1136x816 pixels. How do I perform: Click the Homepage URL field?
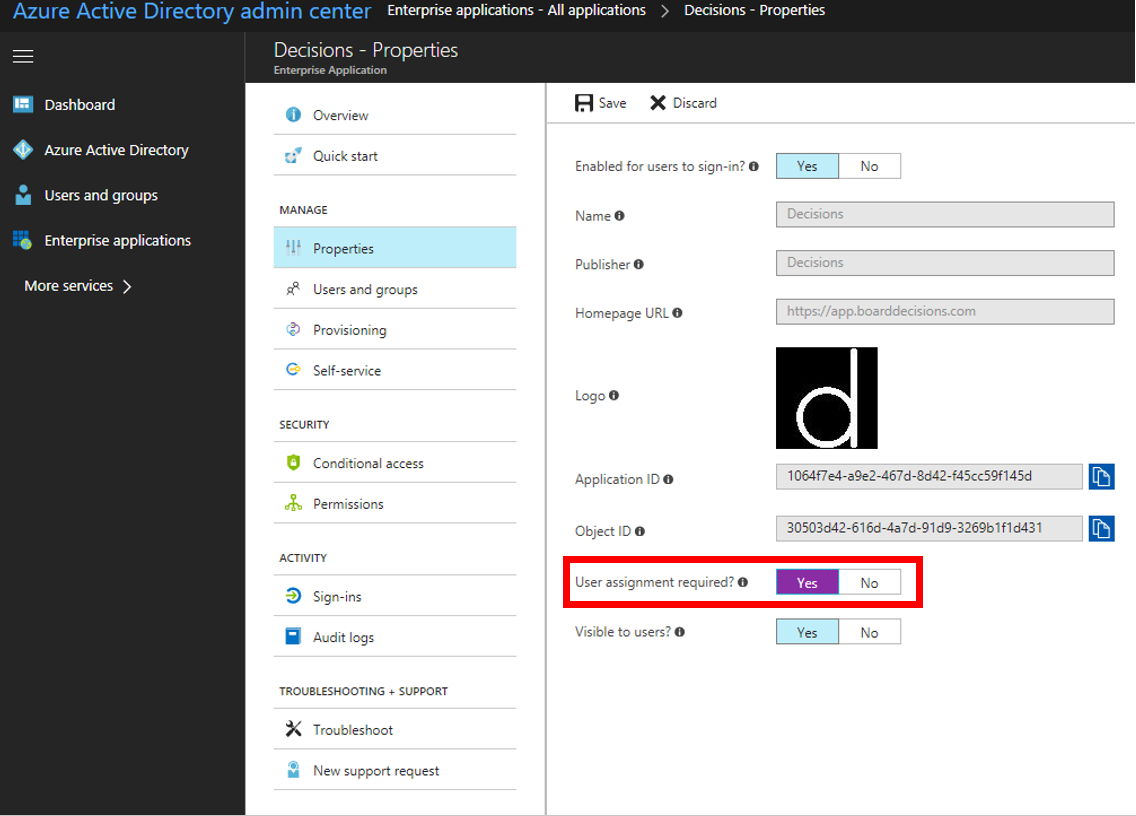click(x=945, y=312)
